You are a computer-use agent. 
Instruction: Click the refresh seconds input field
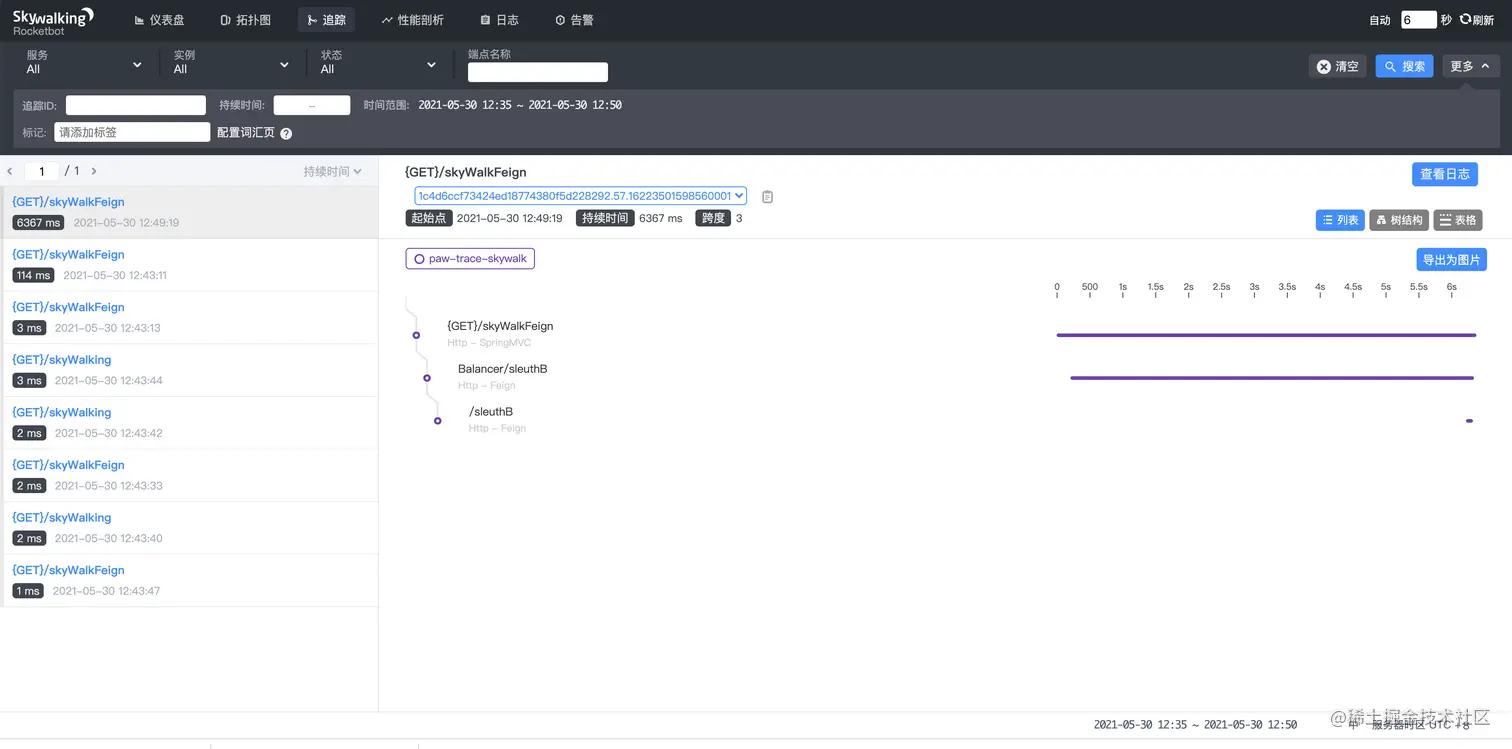click(x=1418, y=20)
